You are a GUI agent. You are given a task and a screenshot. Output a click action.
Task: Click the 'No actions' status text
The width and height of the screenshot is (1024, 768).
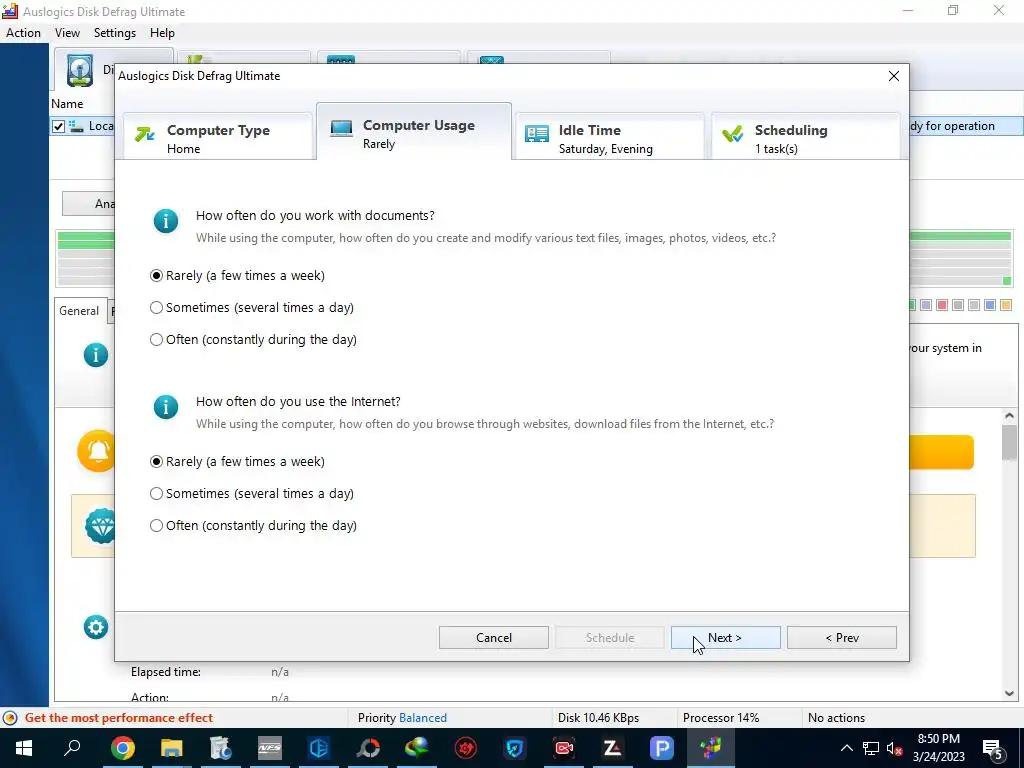tap(837, 718)
